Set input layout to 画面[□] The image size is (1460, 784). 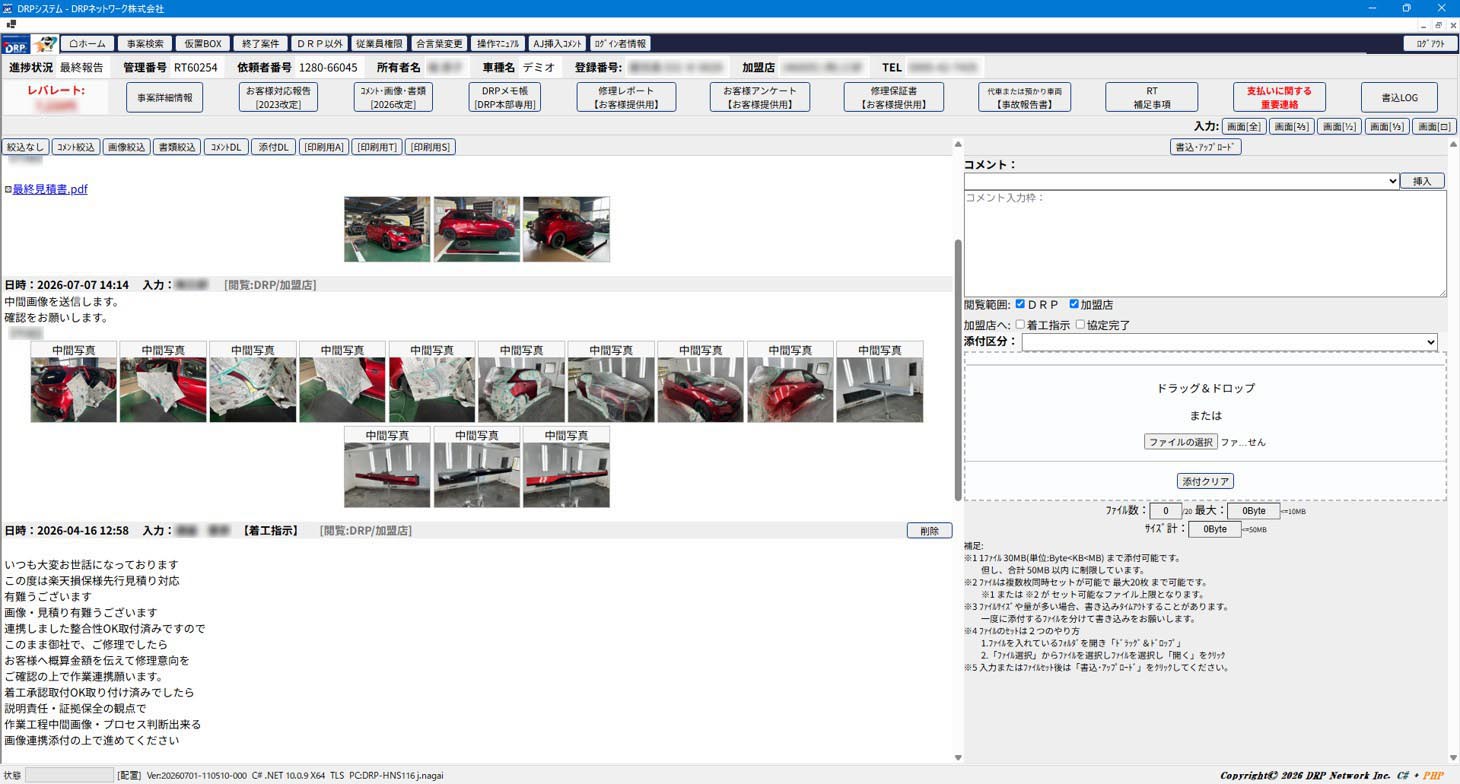[1434, 127]
